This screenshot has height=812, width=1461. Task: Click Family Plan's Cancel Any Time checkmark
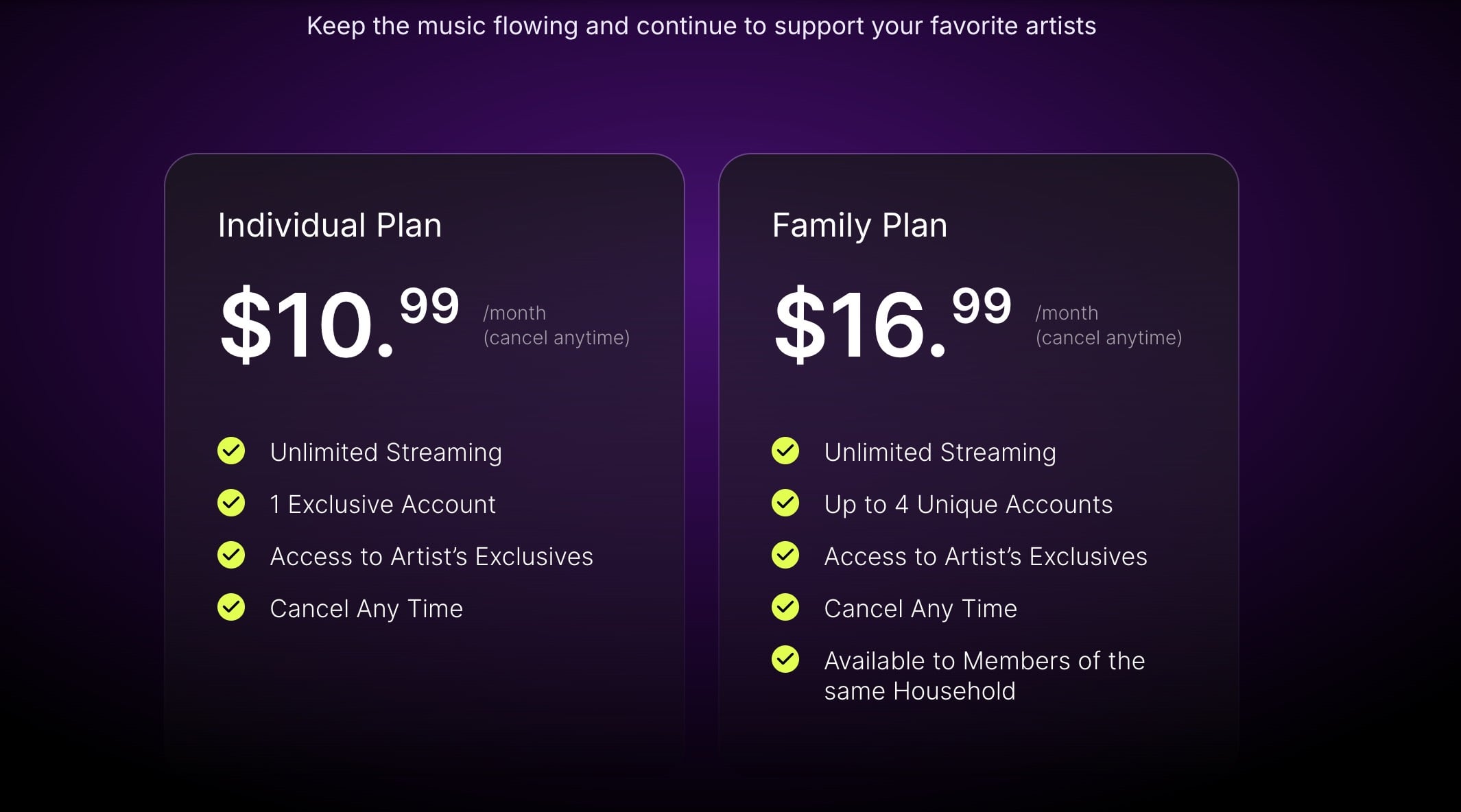tap(785, 608)
